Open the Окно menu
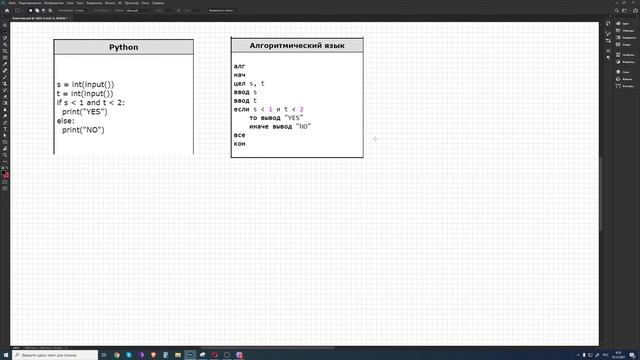This screenshot has height=360, width=640. pos(145,3)
